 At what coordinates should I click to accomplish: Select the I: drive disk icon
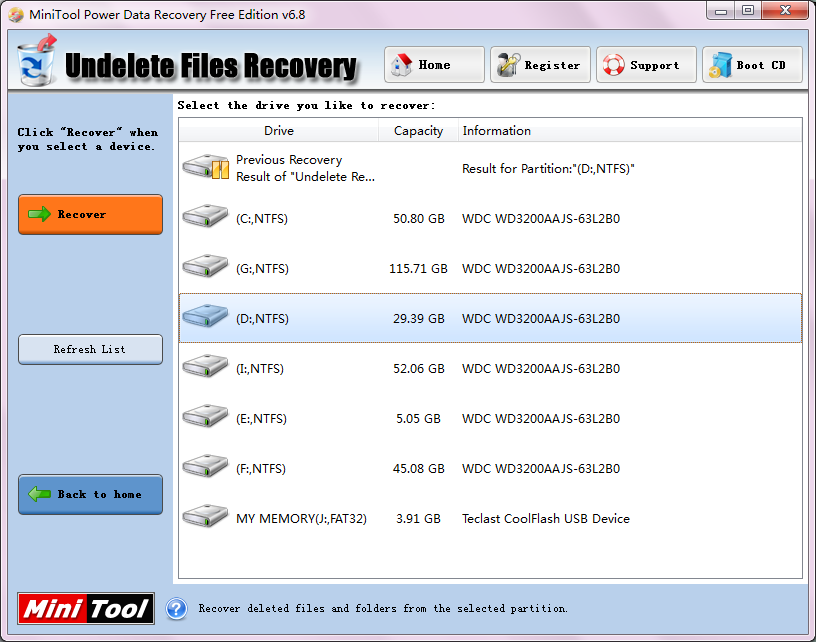tap(205, 366)
